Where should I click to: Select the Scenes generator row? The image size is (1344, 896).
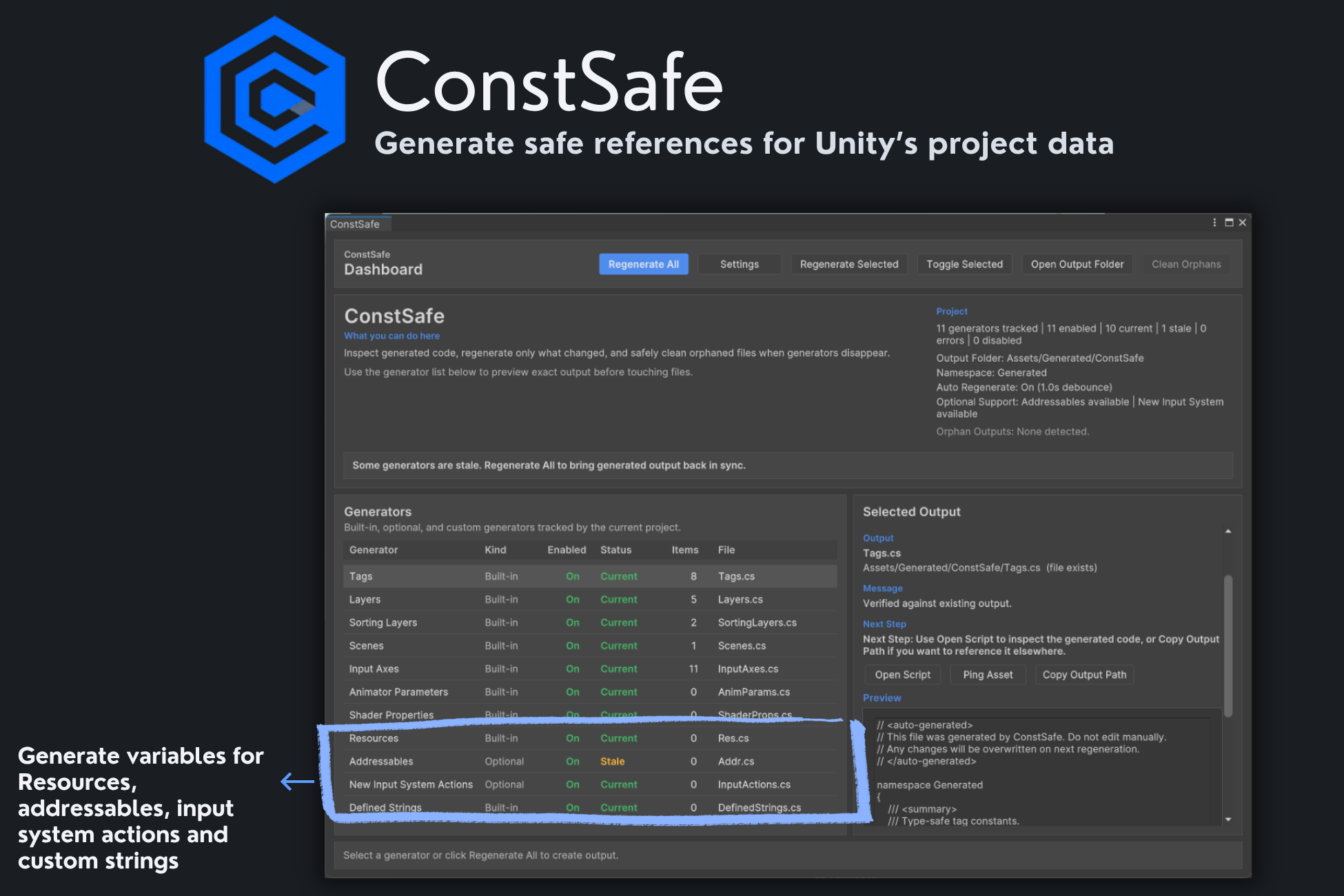point(590,646)
